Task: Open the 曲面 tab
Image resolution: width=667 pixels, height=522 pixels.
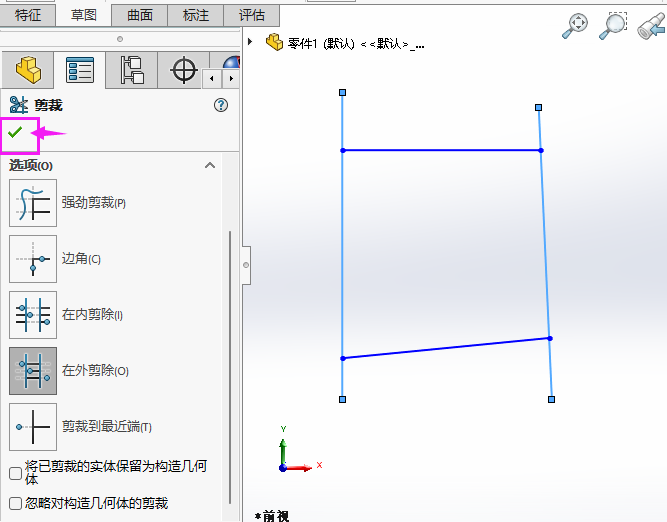Action: click(x=140, y=15)
